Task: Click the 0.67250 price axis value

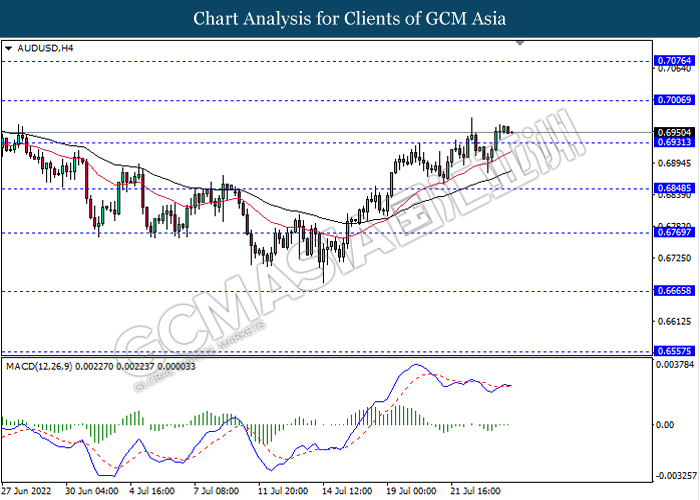Action: point(675,258)
